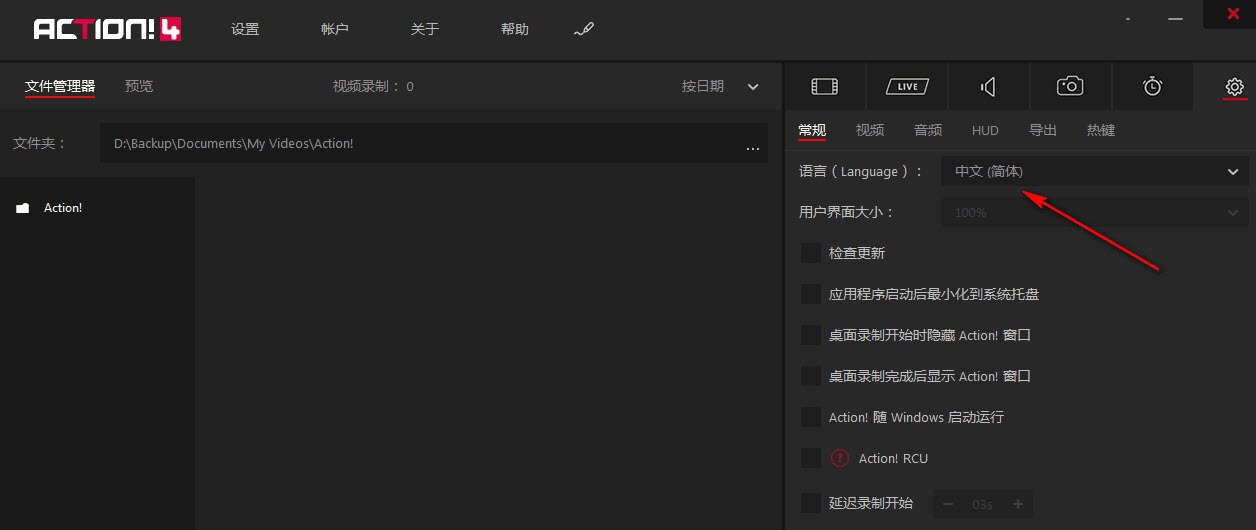Select the 视频 settings tab
The height and width of the screenshot is (530, 1256).
[x=870, y=130]
